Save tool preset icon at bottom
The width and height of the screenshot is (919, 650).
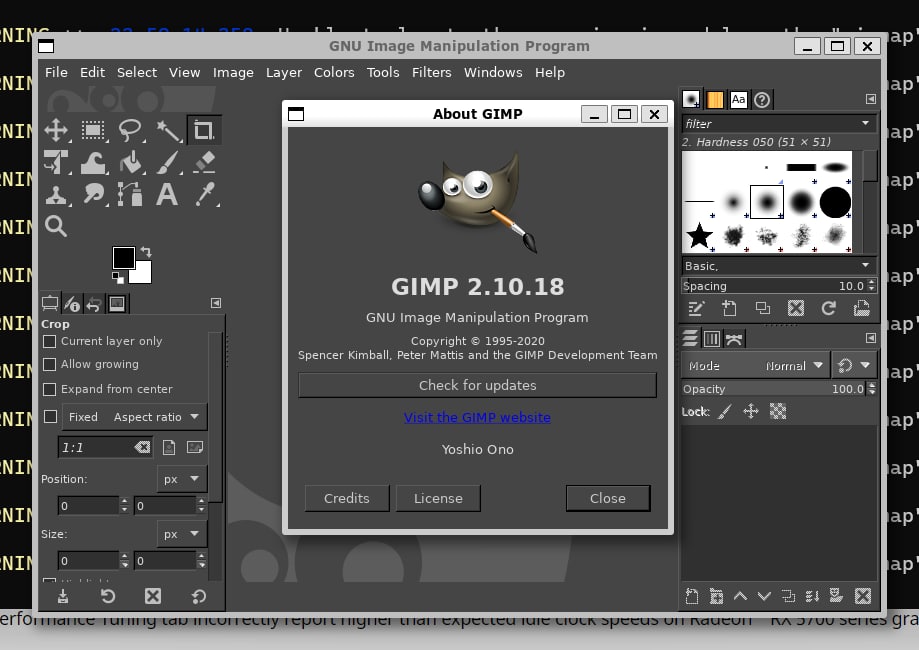tap(63, 597)
